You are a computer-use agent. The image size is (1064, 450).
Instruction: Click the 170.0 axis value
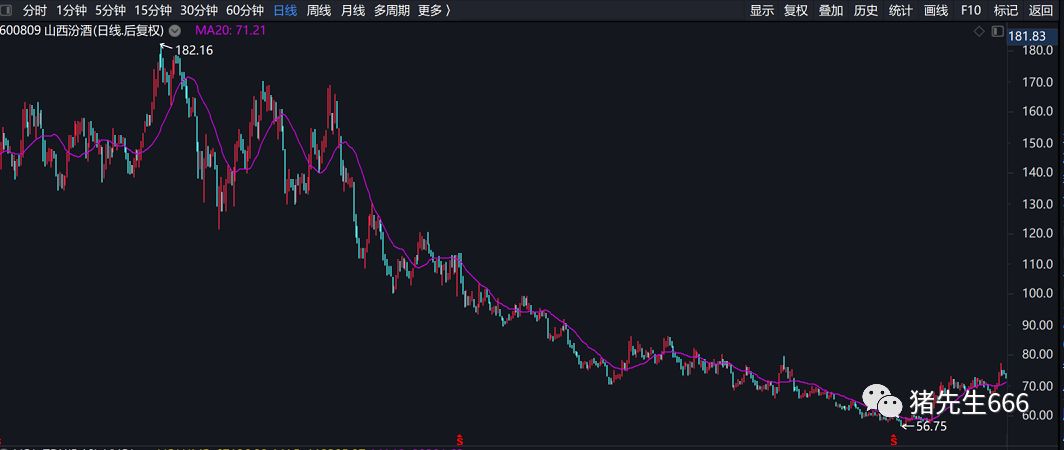pyautogui.click(x=1038, y=82)
